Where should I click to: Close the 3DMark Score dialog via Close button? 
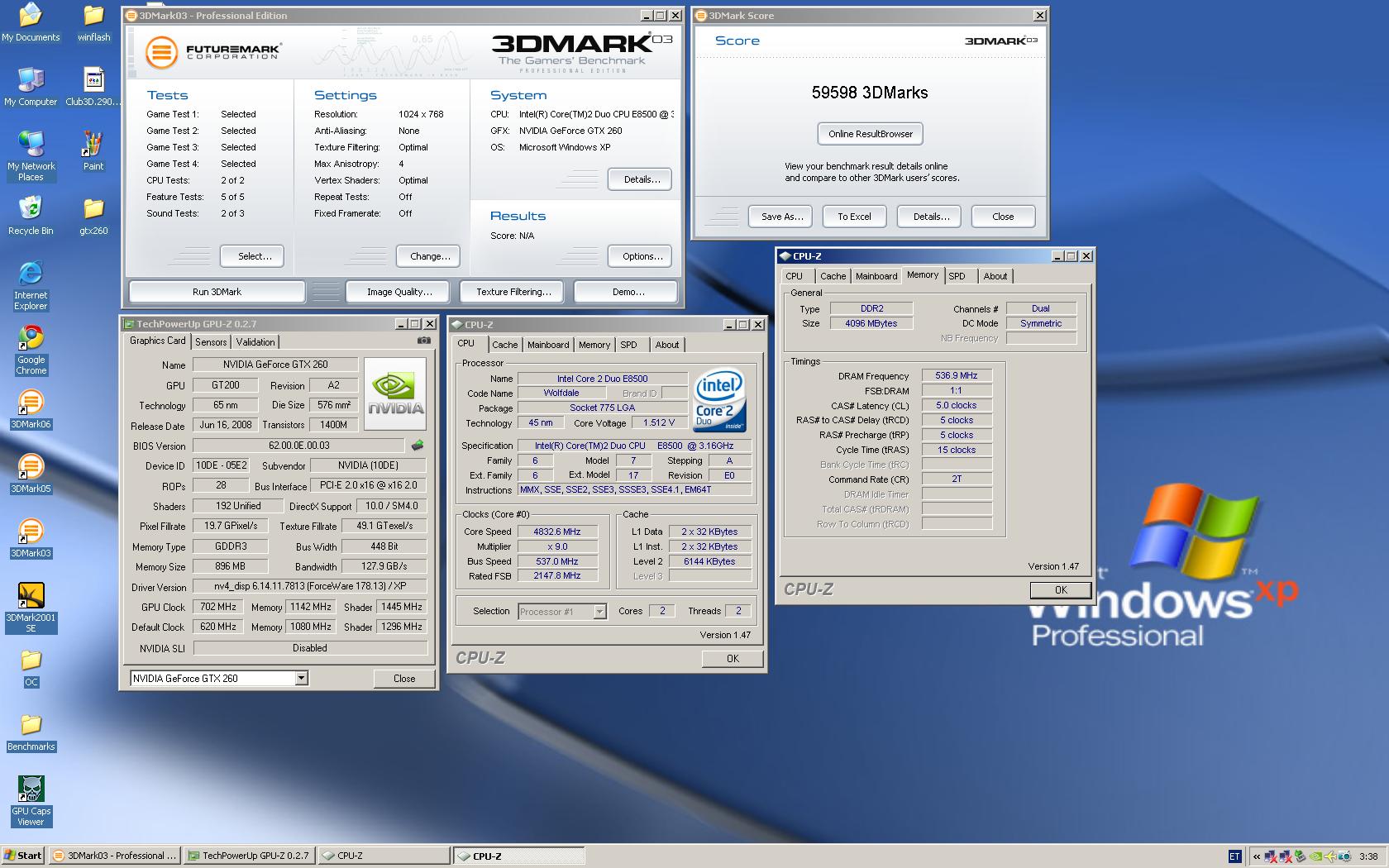point(1003,217)
